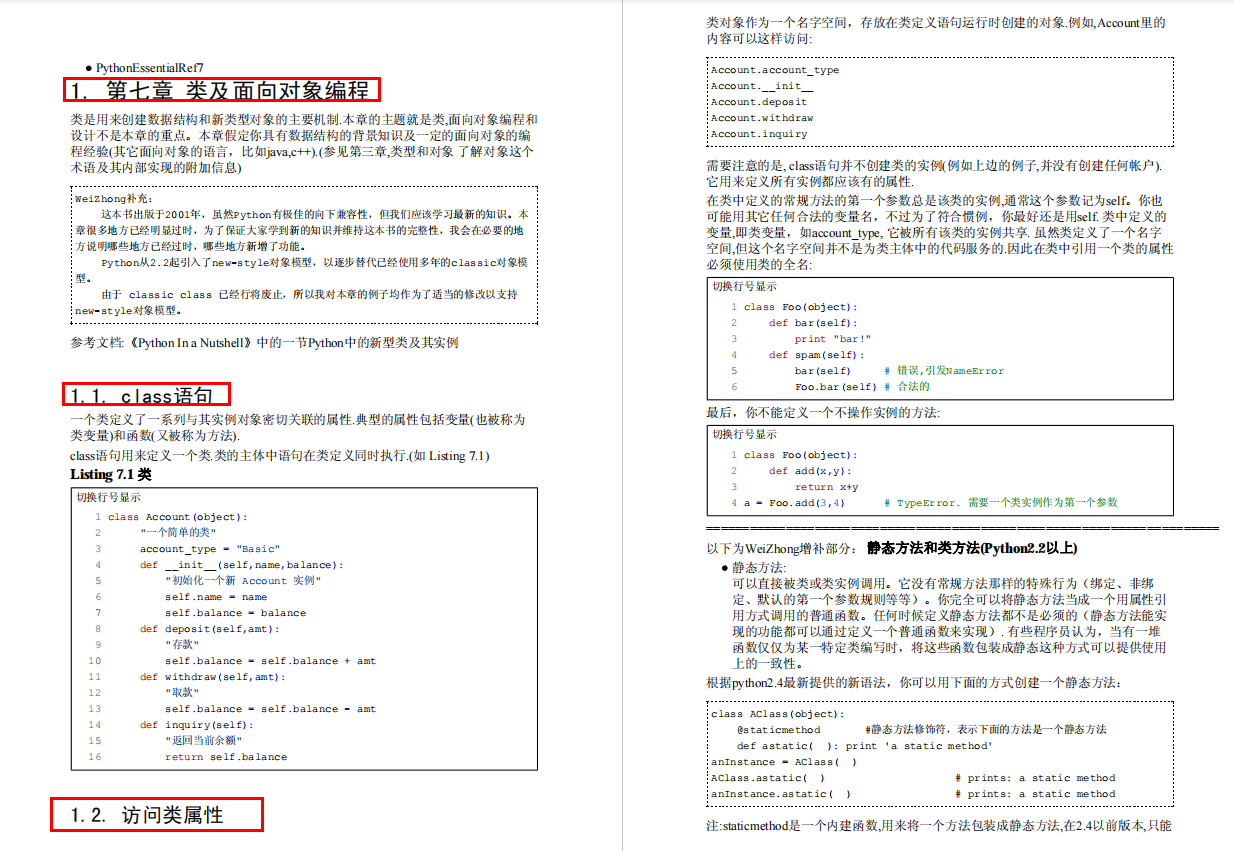Click the code line "return x+y"
The height and width of the screenshot is (851, 1234).
point(827,487)
